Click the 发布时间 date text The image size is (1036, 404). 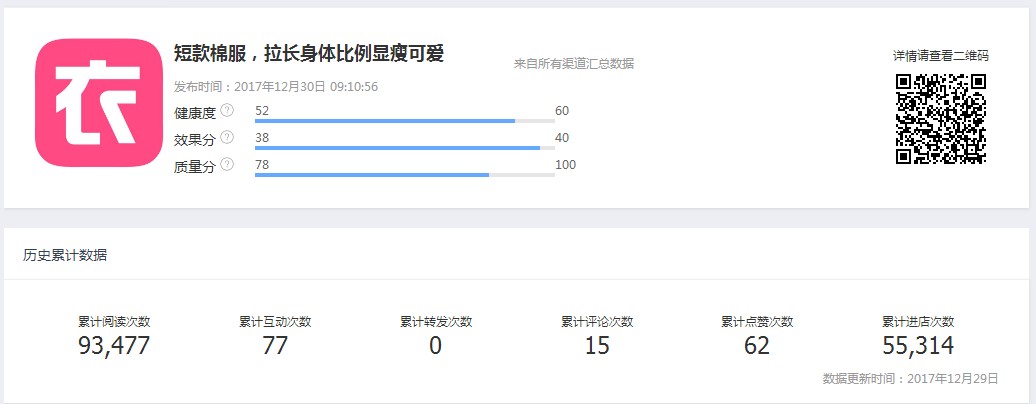tap(276, 87)
